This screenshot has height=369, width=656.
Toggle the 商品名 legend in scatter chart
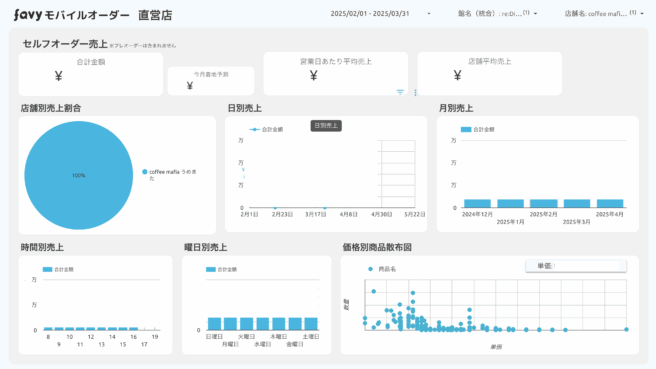tap(382, 269)
